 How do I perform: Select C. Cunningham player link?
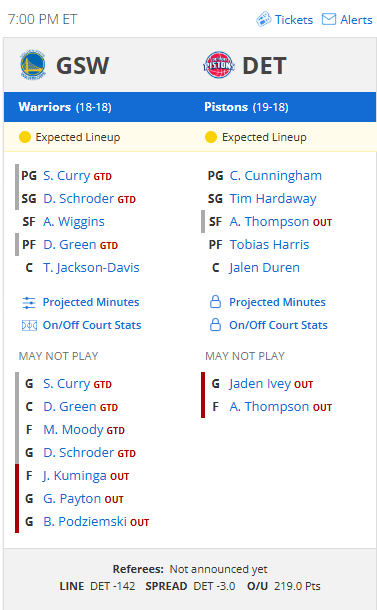(275, 176)
